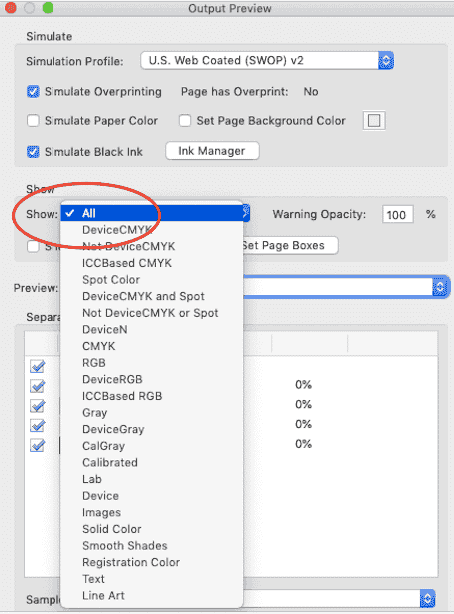This screenshot has width=454, height=614.
Task: Click the page background color swatch
Action: (374, 121)
